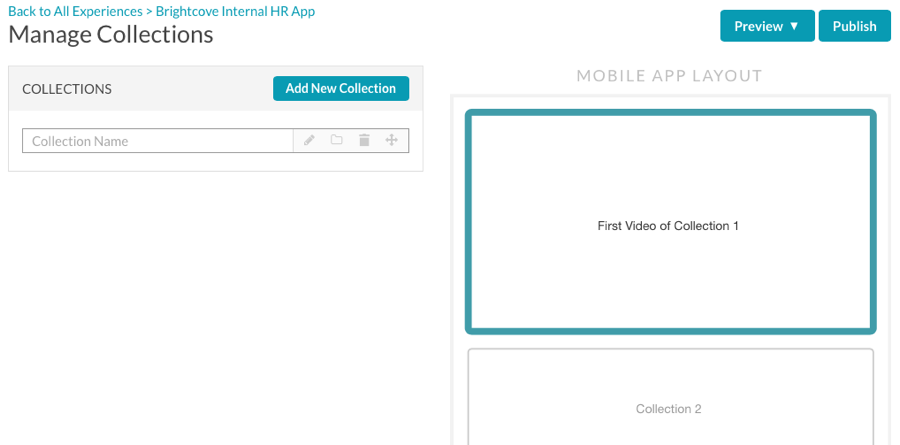Open the Preview dropdown menu
900x445 pixels.
[767, 26]
